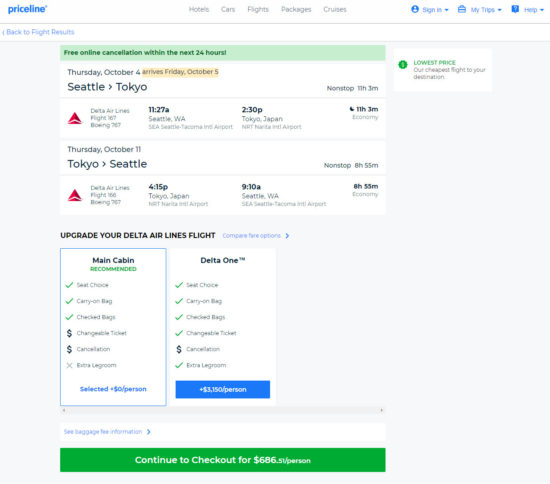Image resolution: width=550 pixels, height=484 pixels.
Task: Click the Main Cabin Seat Choice checkmark
Action: tap(69, 285)
